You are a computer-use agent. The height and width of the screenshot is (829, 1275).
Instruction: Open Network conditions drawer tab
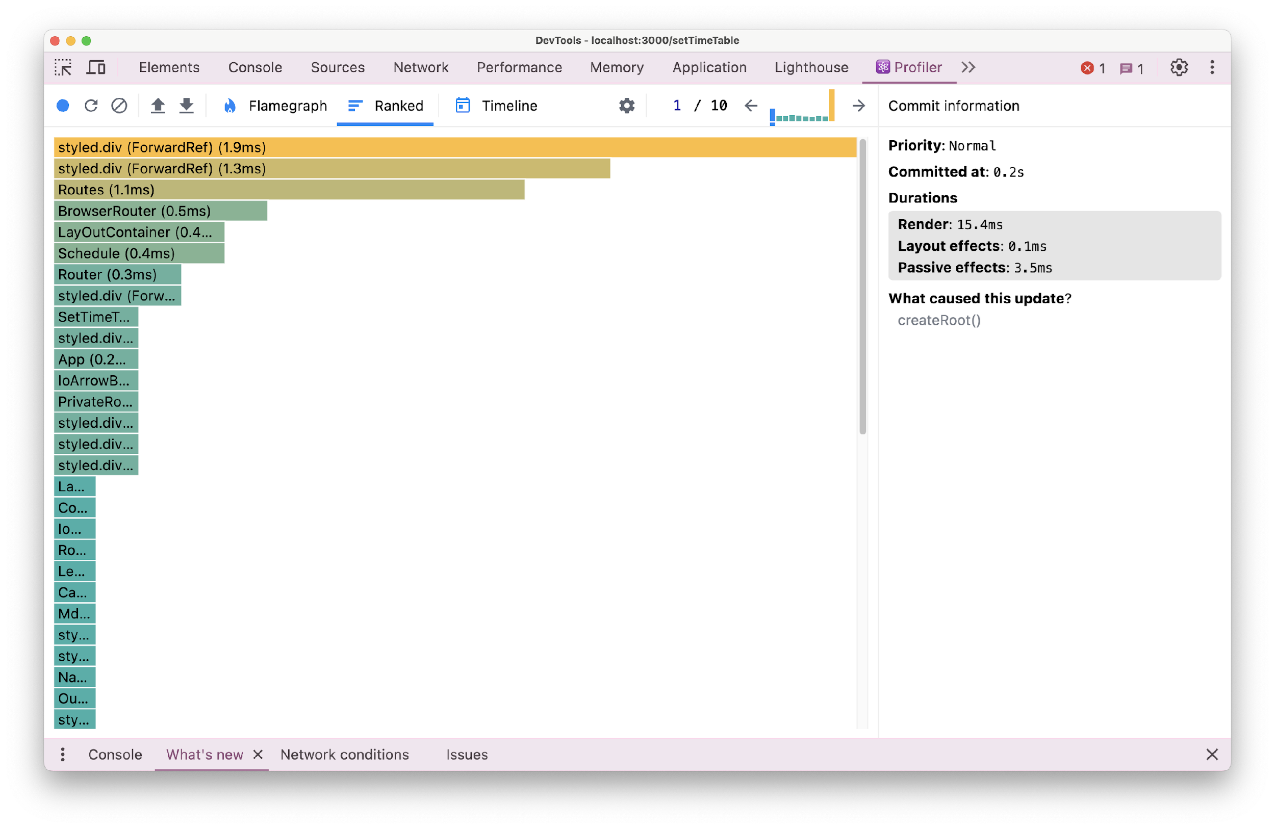345,755
